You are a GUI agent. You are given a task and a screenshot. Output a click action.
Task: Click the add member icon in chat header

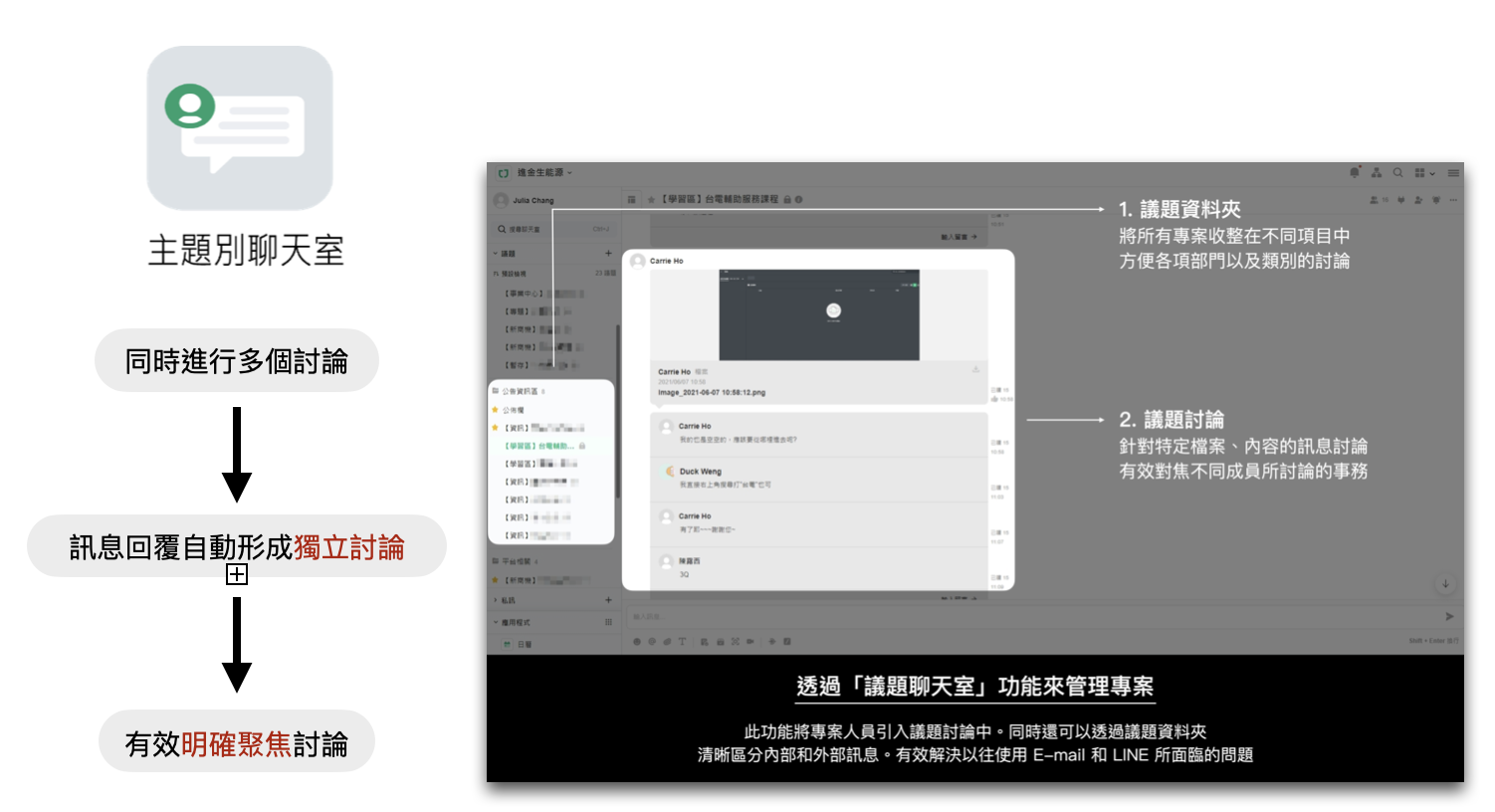1418,200
